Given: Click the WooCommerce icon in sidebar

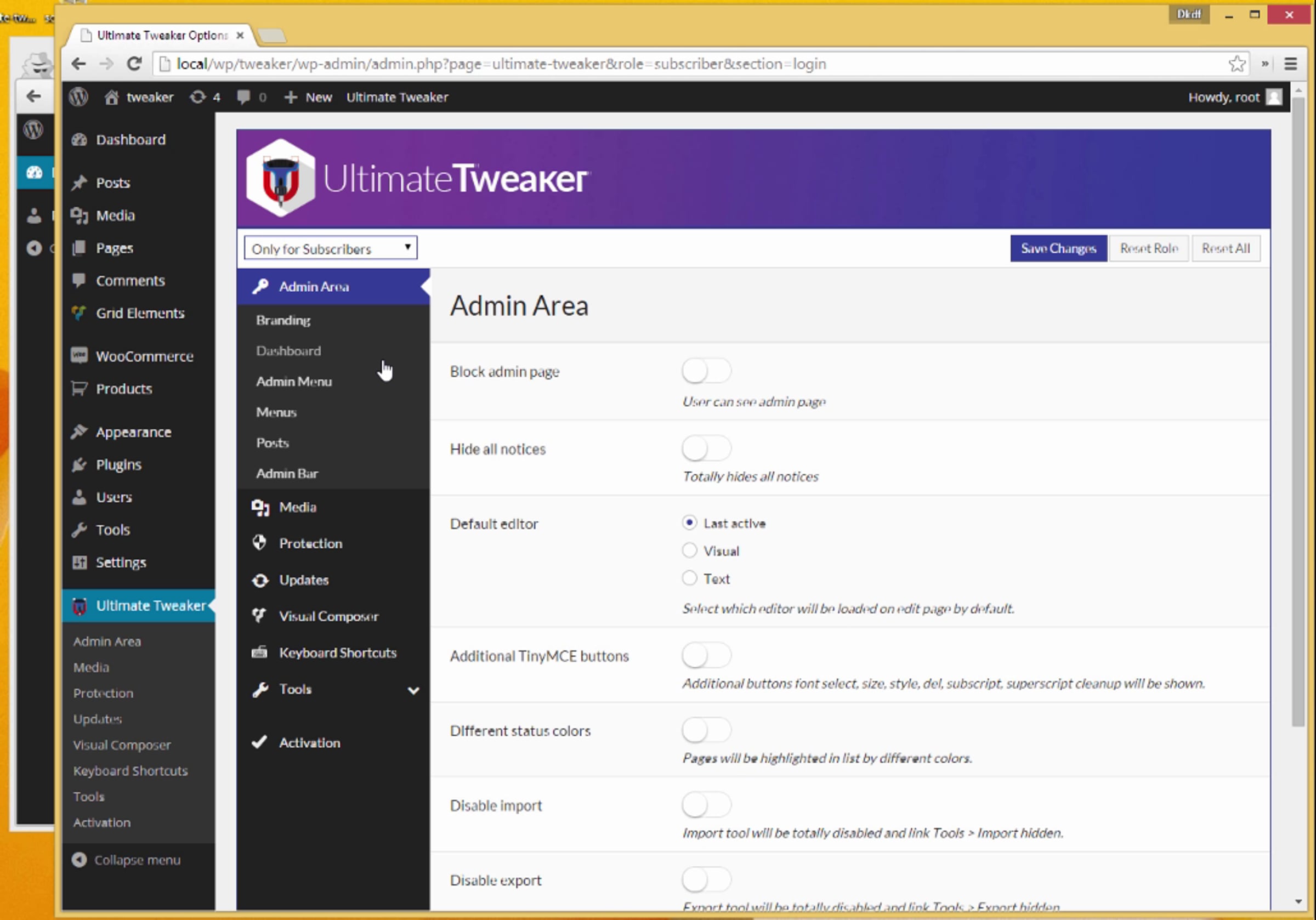Looking at the screenshot, I should pyautogui.click(x=79, y=356).
